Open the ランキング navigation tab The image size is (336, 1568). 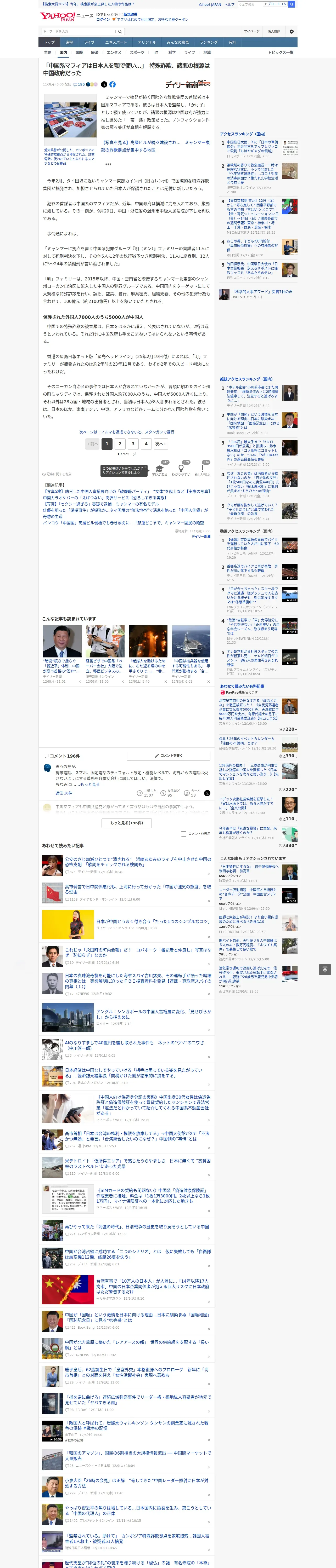click(x=209, y=43)
